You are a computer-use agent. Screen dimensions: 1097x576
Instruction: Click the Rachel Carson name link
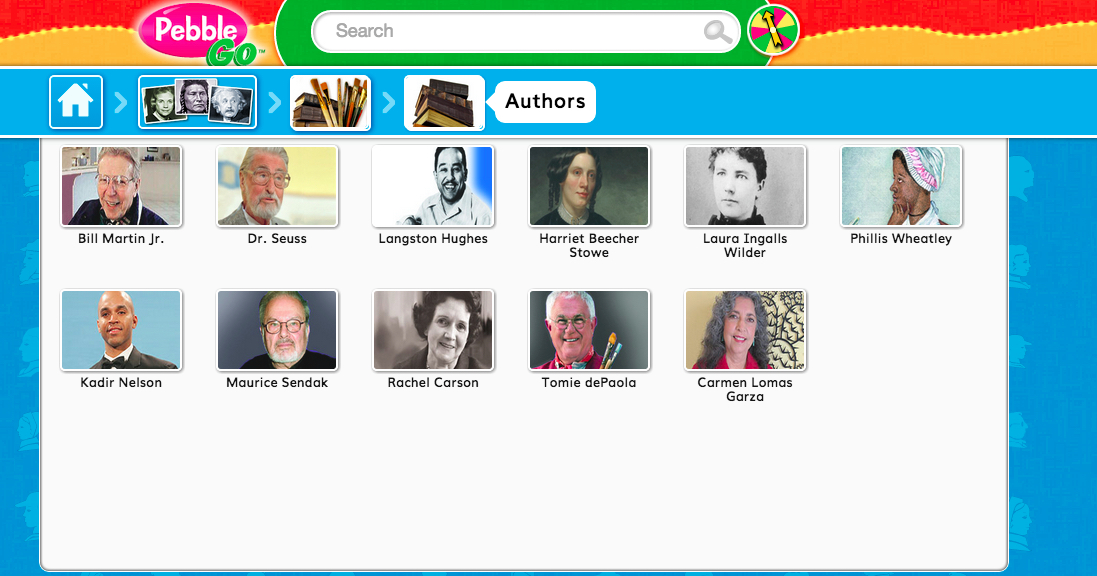pos(433,383)
